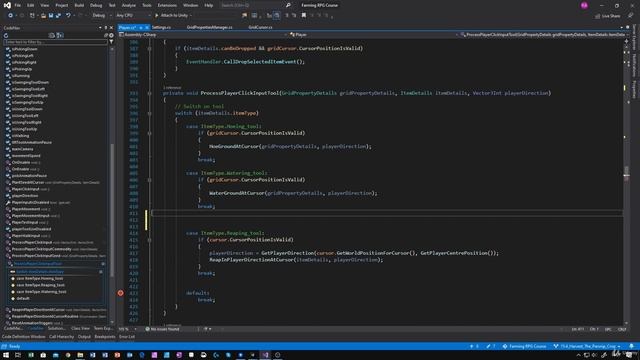This screenshot has width=640, height=360.
Task: Click the Visual Studio logo icon
Action: (7, 5)
